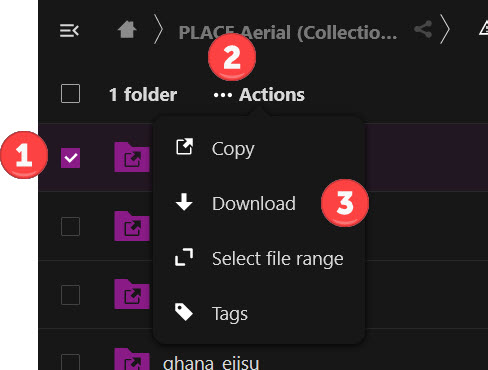Choose Select file range menu entry

[x=277, y=259]
